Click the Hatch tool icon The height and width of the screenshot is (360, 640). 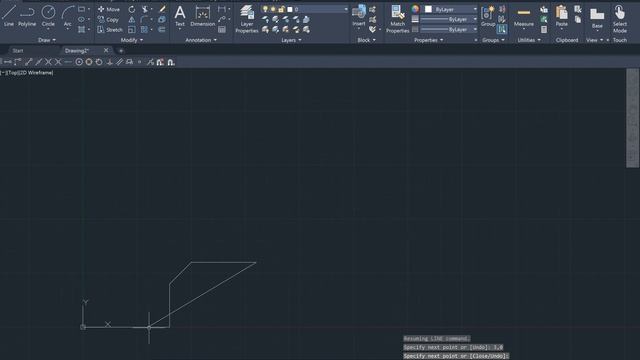pyautogui.click(x=82, y=29)
